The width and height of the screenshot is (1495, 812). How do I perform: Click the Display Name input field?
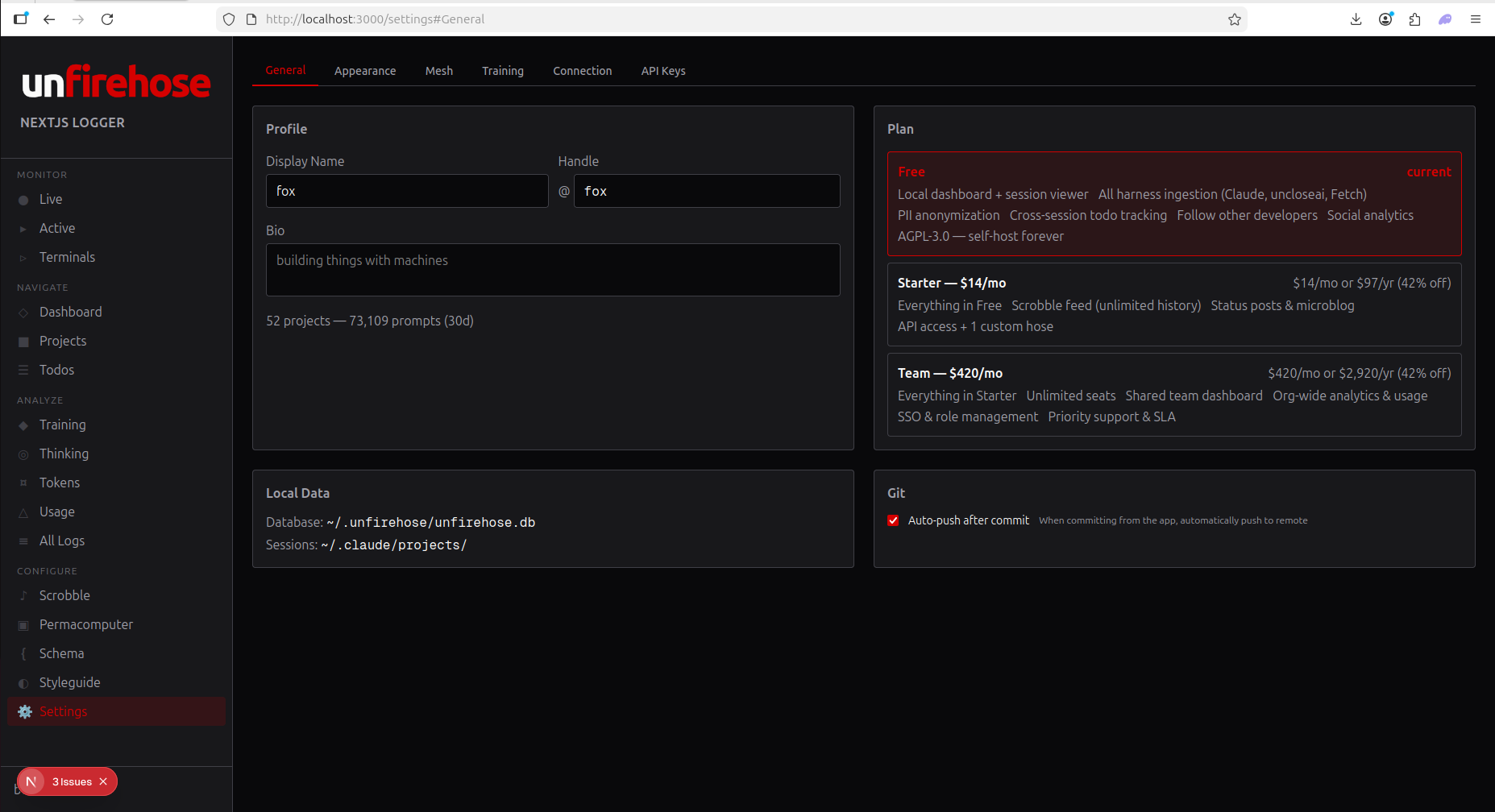point(407,191)
